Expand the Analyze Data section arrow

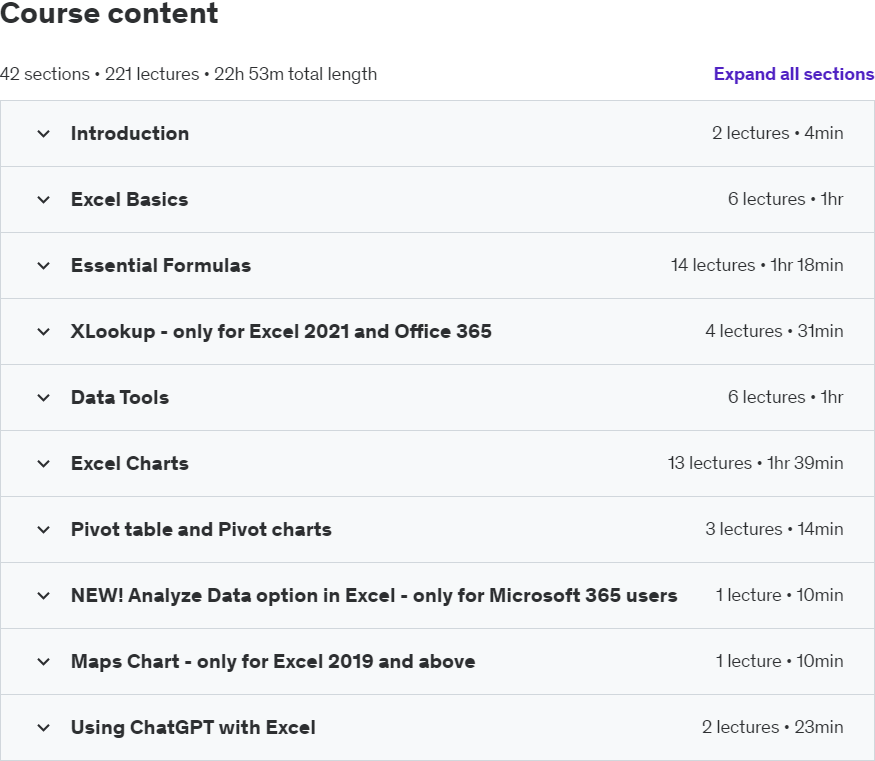pos(43,595)
